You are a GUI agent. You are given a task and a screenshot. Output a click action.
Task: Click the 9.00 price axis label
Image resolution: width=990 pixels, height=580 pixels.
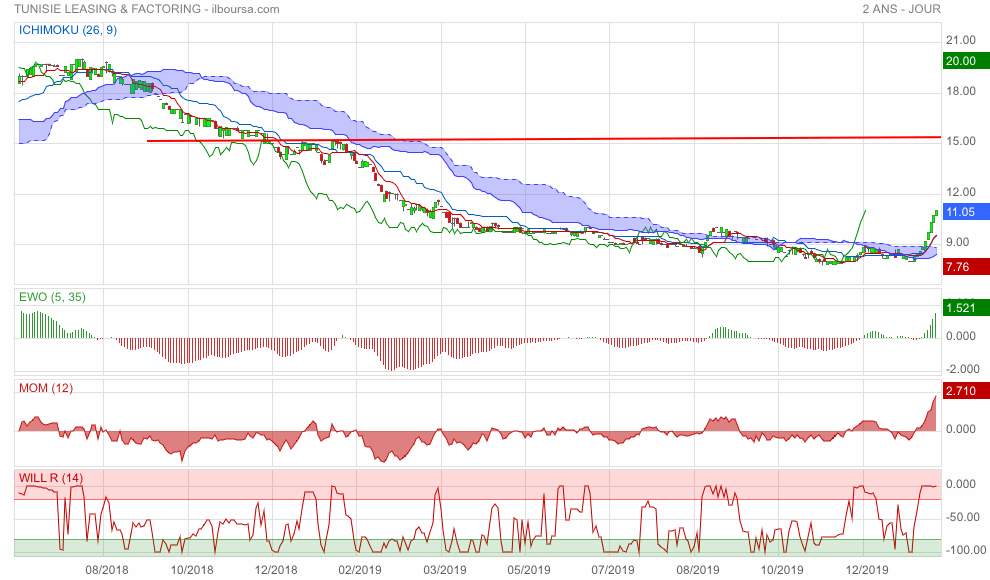[x=957, y=242]
